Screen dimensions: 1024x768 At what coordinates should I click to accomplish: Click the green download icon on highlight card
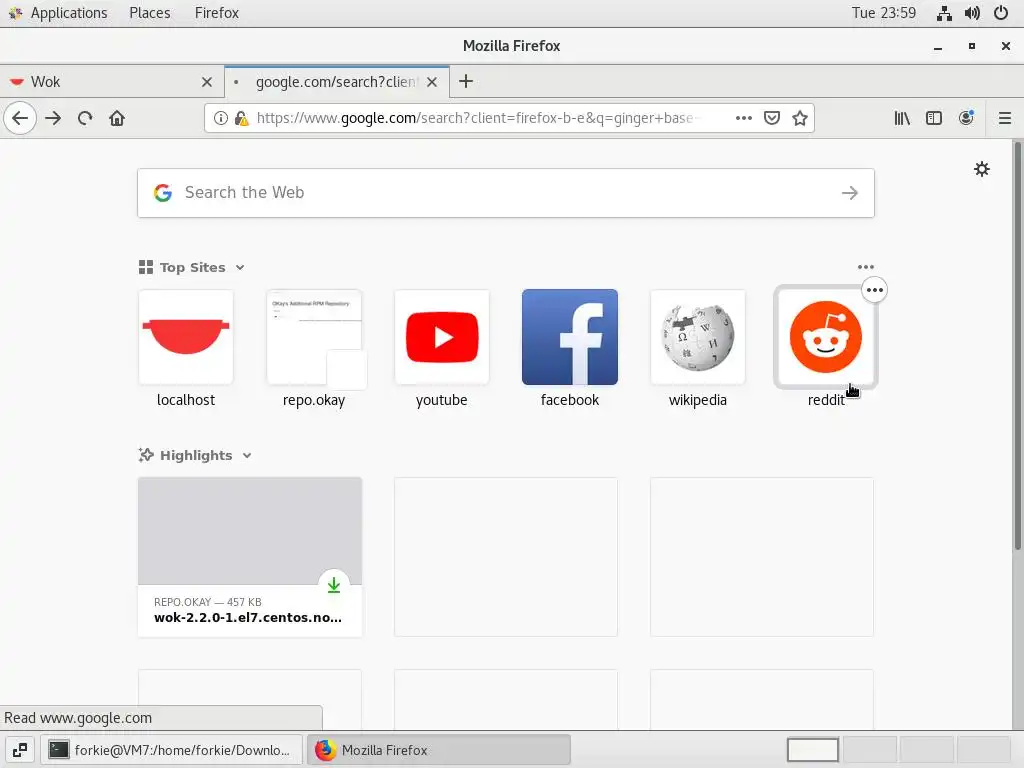click(334, 585)
